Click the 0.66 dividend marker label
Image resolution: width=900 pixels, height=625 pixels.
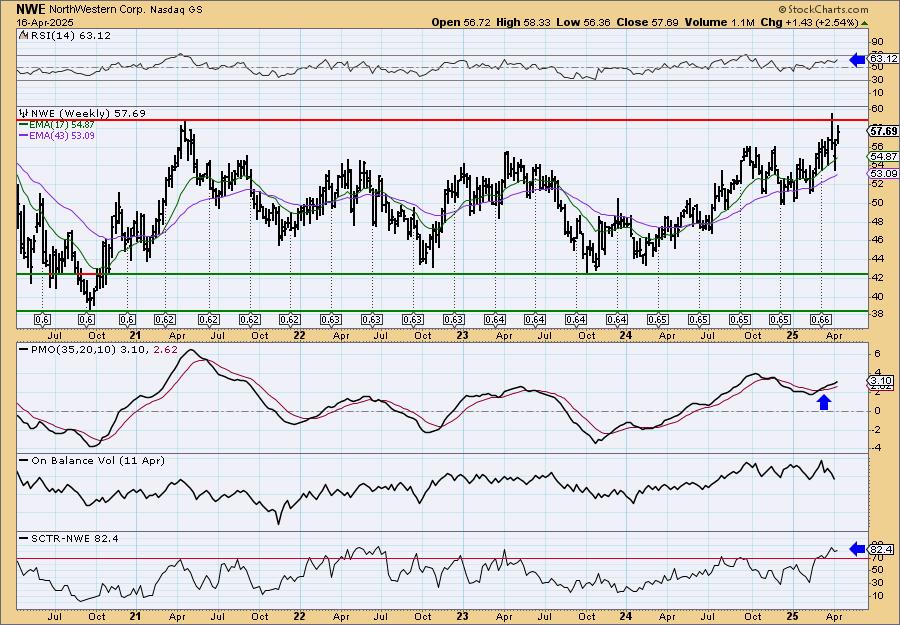point(821,320)
